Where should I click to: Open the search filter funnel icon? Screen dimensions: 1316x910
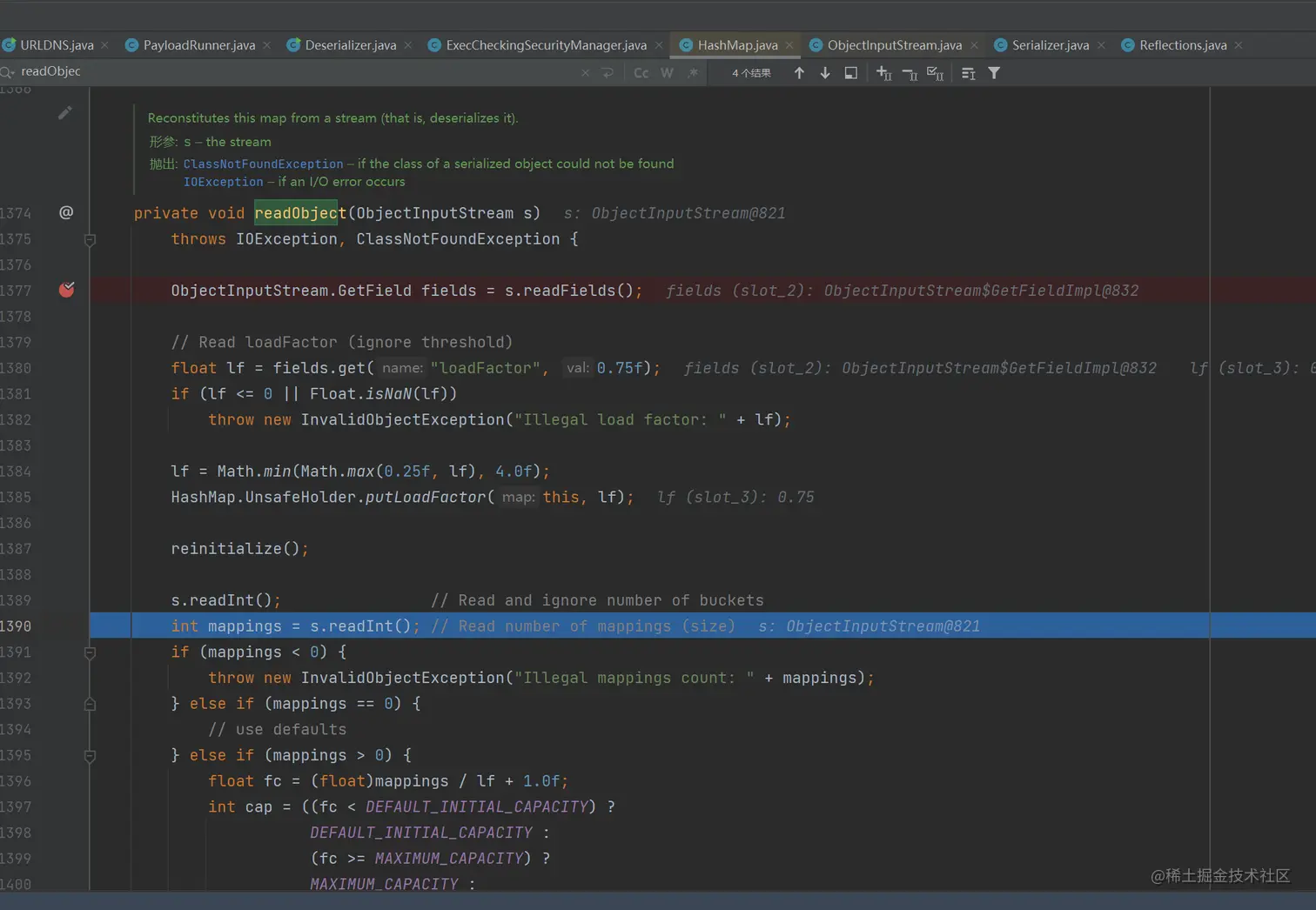994,73
